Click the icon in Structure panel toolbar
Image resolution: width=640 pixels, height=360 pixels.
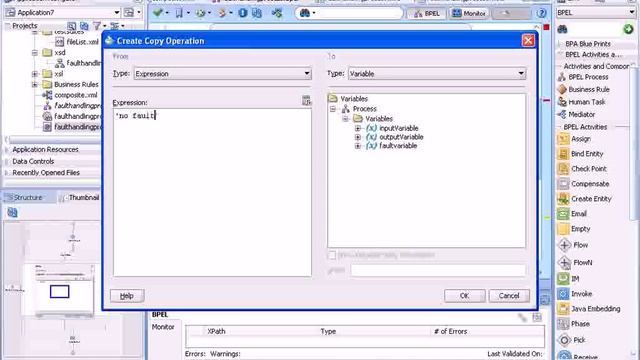pos(12,212)
